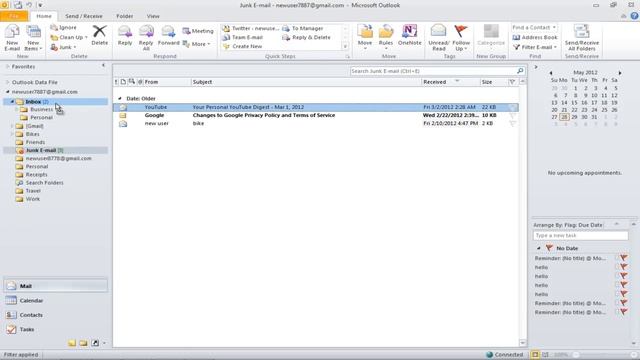Open the Rules menu
The width and height of the screenshot is (640, 360).
click(385, 37)
